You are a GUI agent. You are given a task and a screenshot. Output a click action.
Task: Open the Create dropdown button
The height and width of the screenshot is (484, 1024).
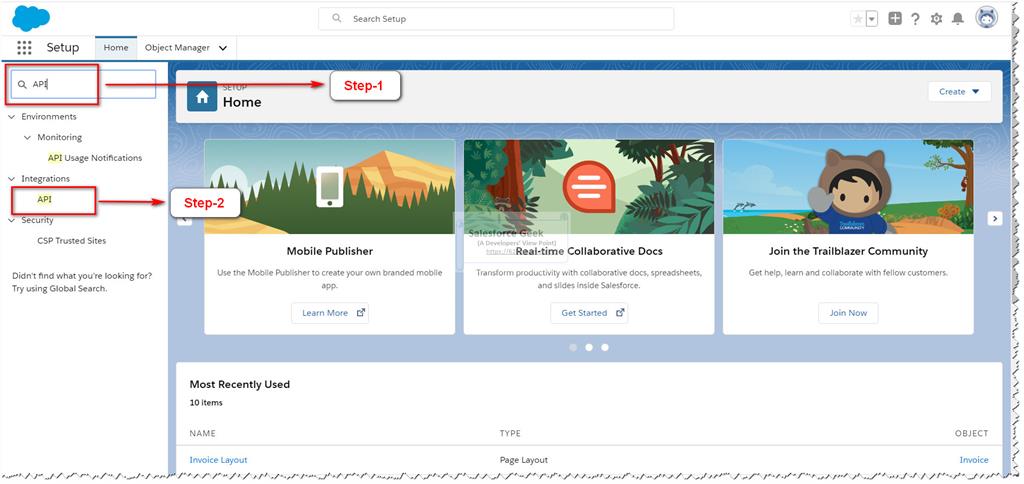point(959,91)
